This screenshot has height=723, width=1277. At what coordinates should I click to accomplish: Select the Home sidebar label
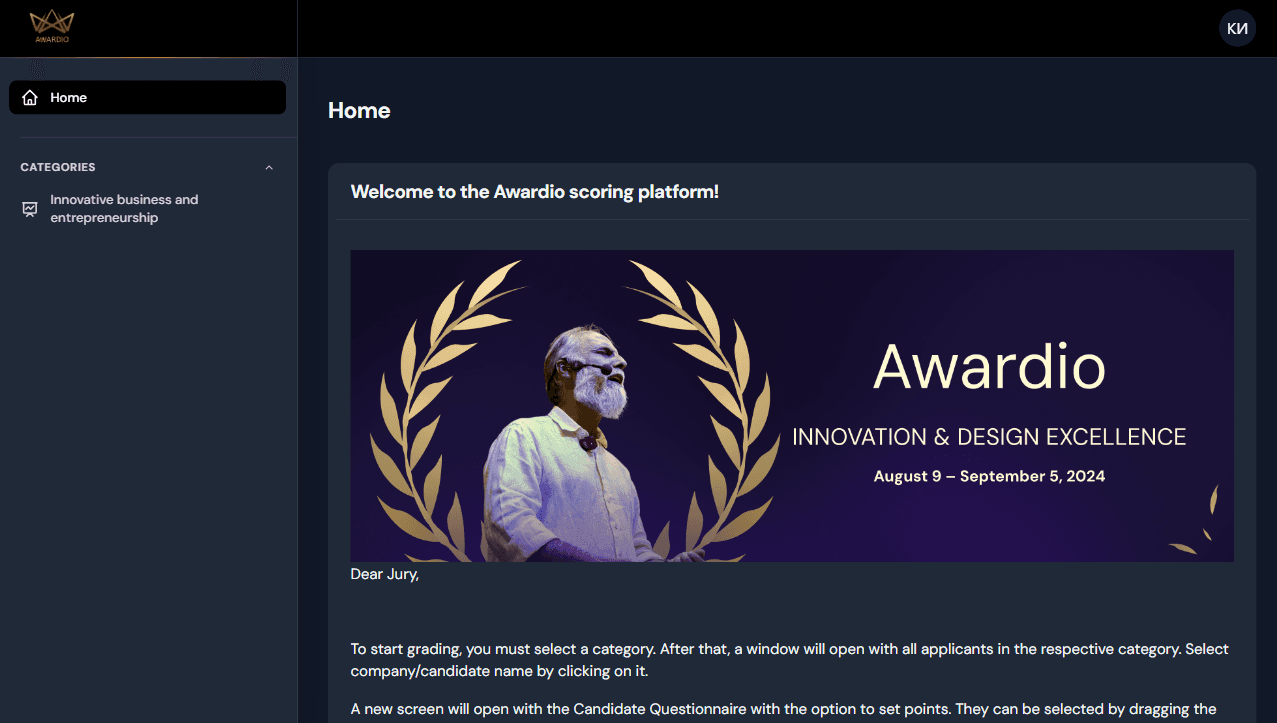tap(69, 98)
